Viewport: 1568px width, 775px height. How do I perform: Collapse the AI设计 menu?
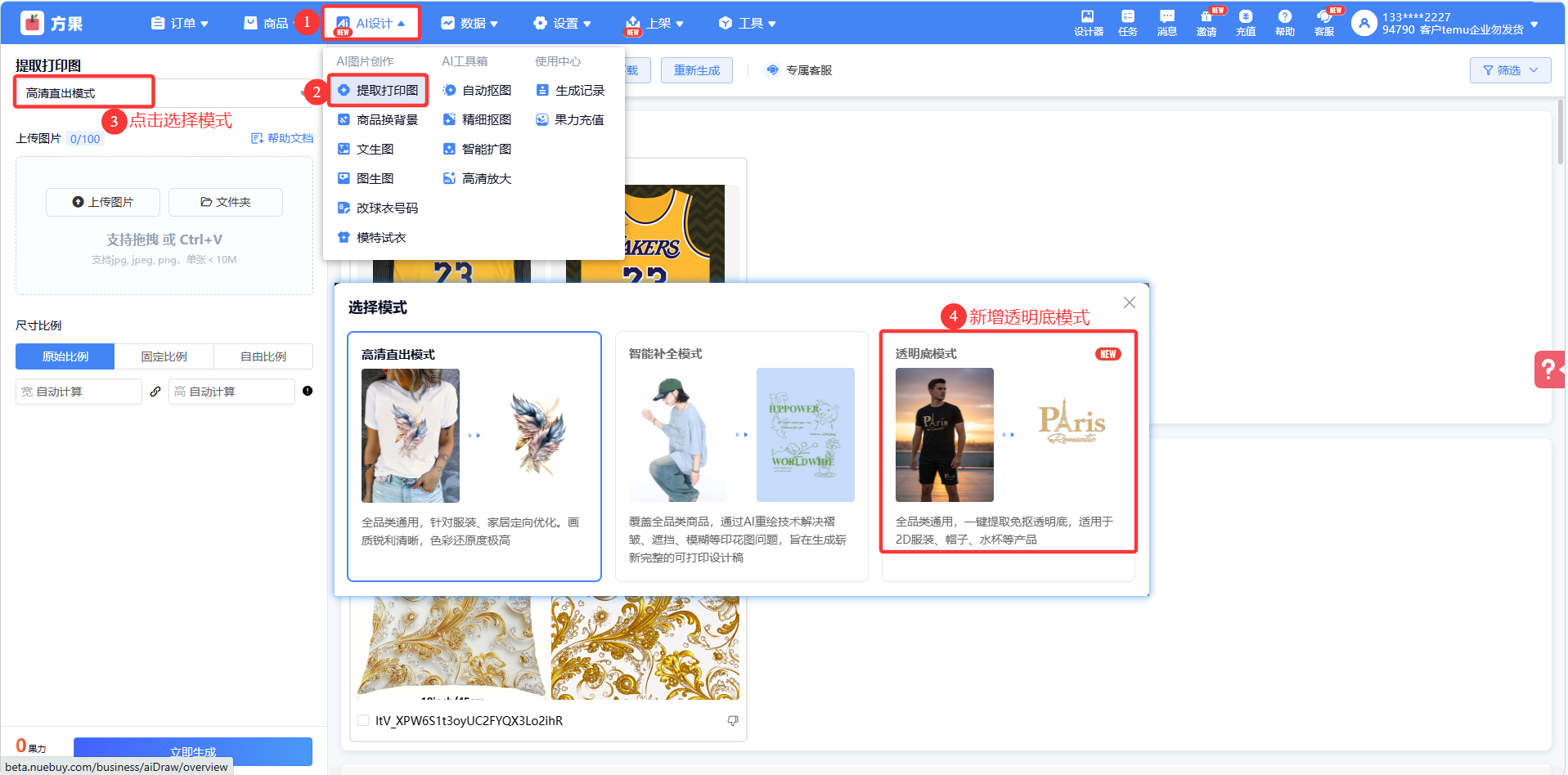coord(371,23)
